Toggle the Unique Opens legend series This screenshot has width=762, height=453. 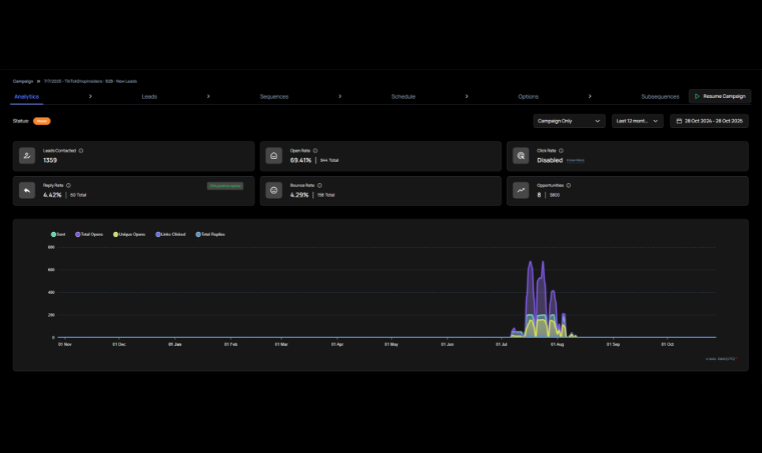click(x=129, y=234)
